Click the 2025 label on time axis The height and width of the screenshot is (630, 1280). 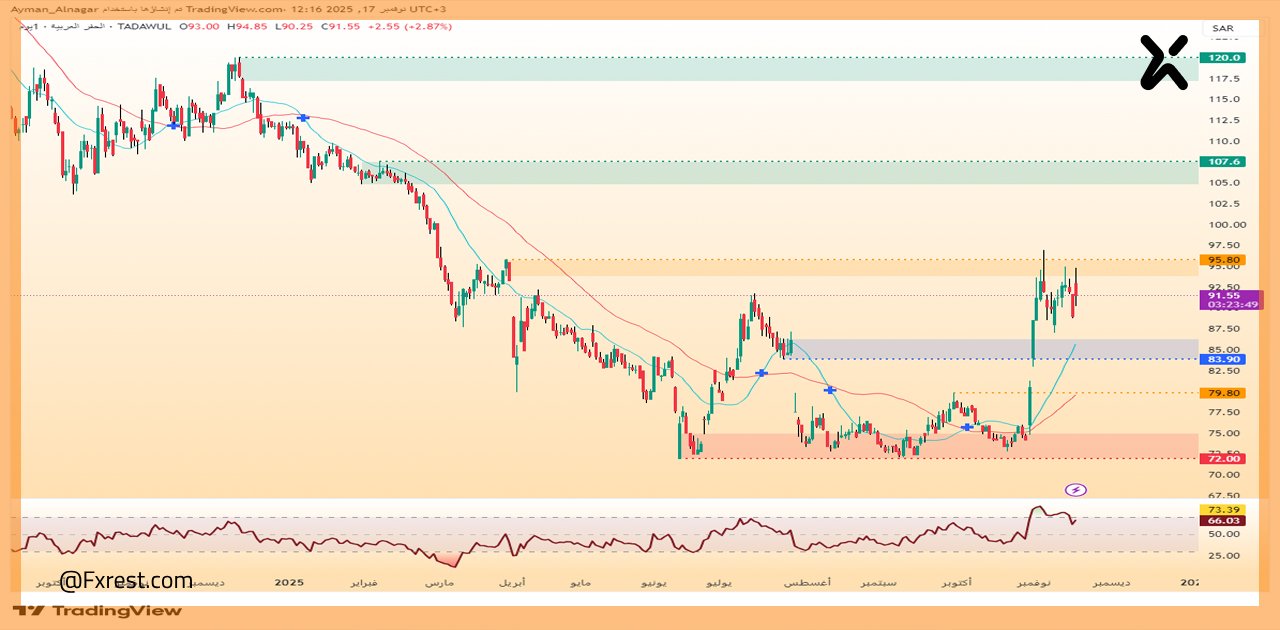(288, 582)
